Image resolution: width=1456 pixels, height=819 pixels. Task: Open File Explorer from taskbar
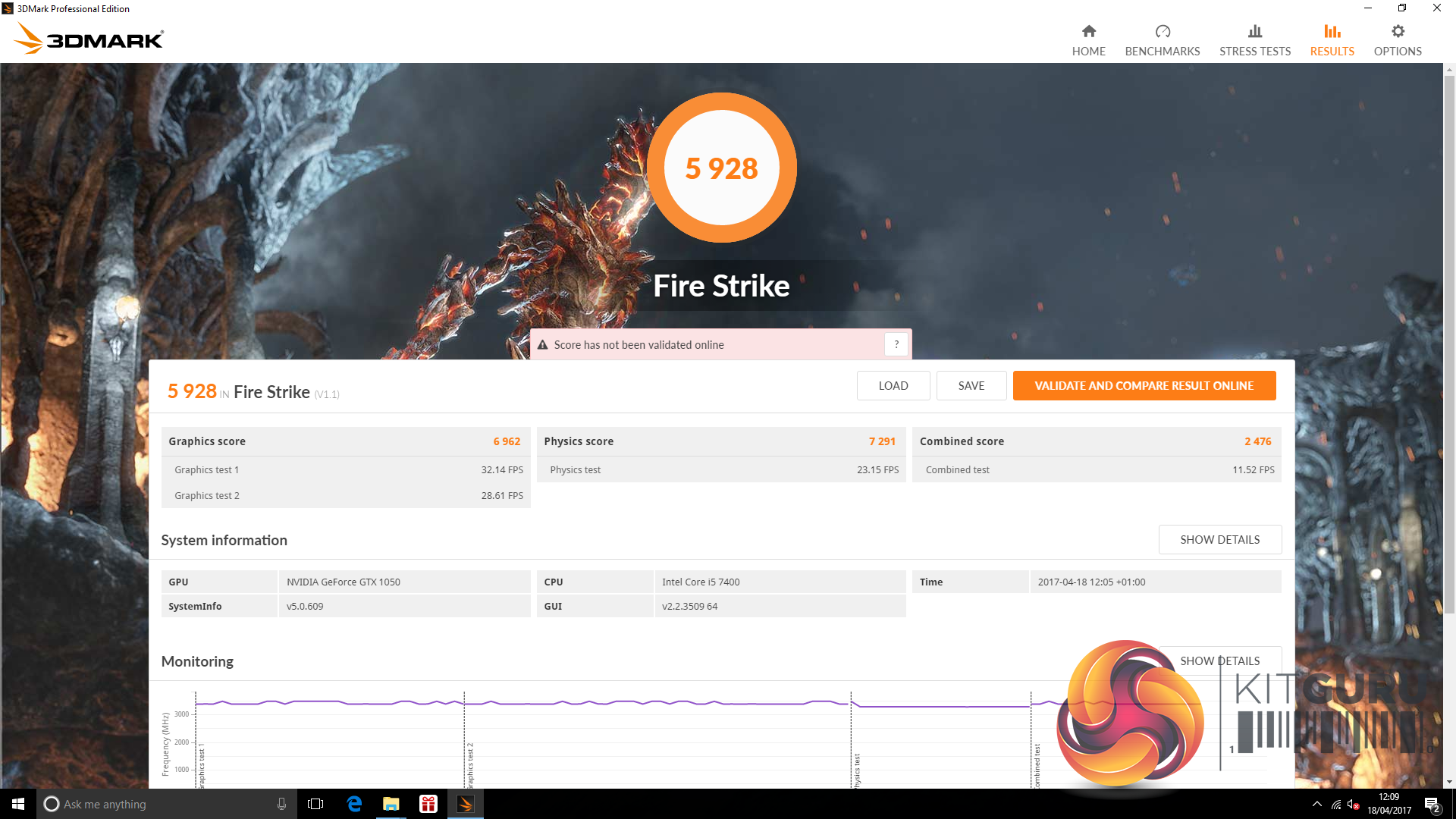pyautogui.click(x=391, y=804)
